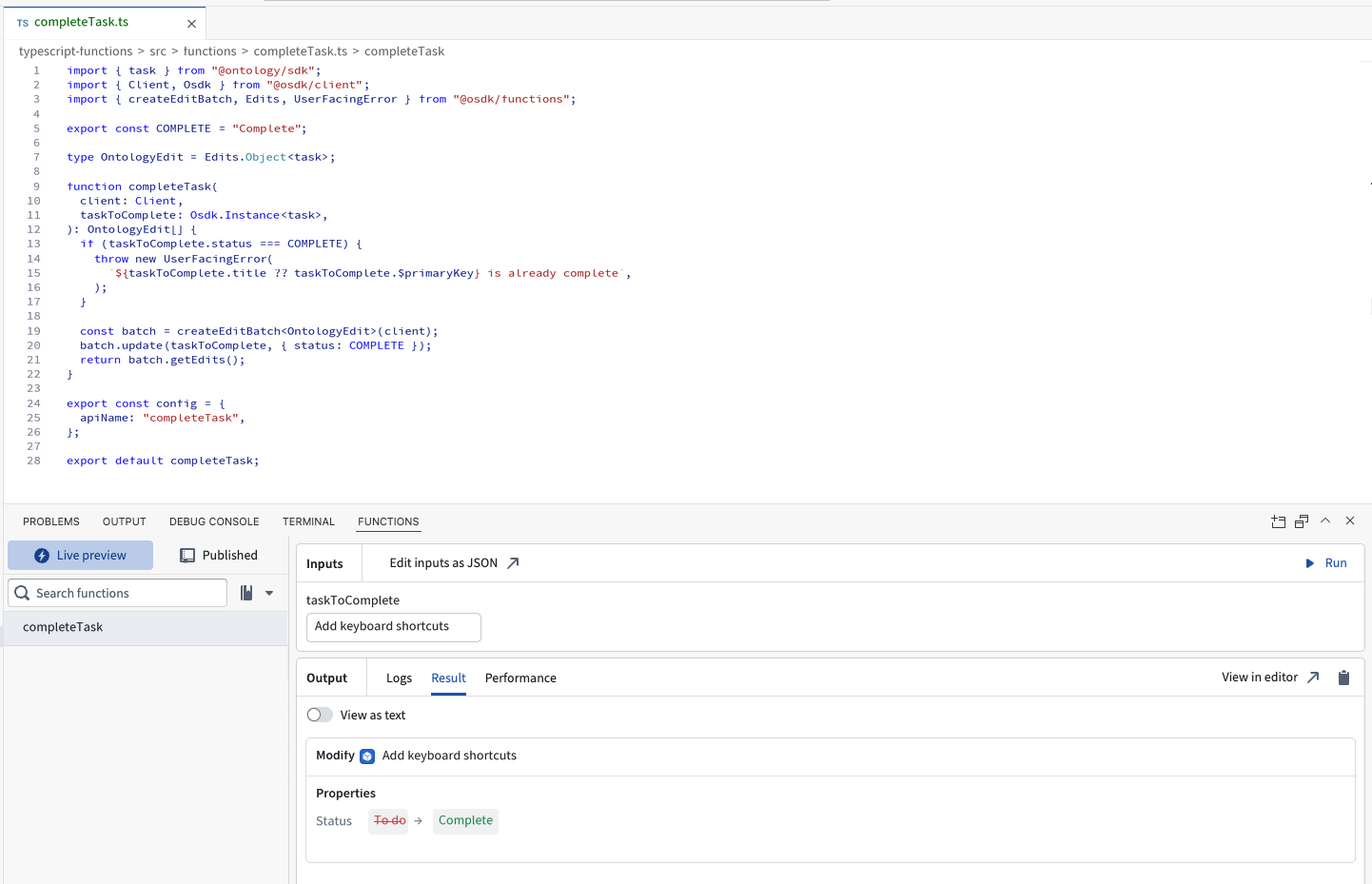
Task: Close the bottom panel with X icon
Action: click(x=1350, y=521)
